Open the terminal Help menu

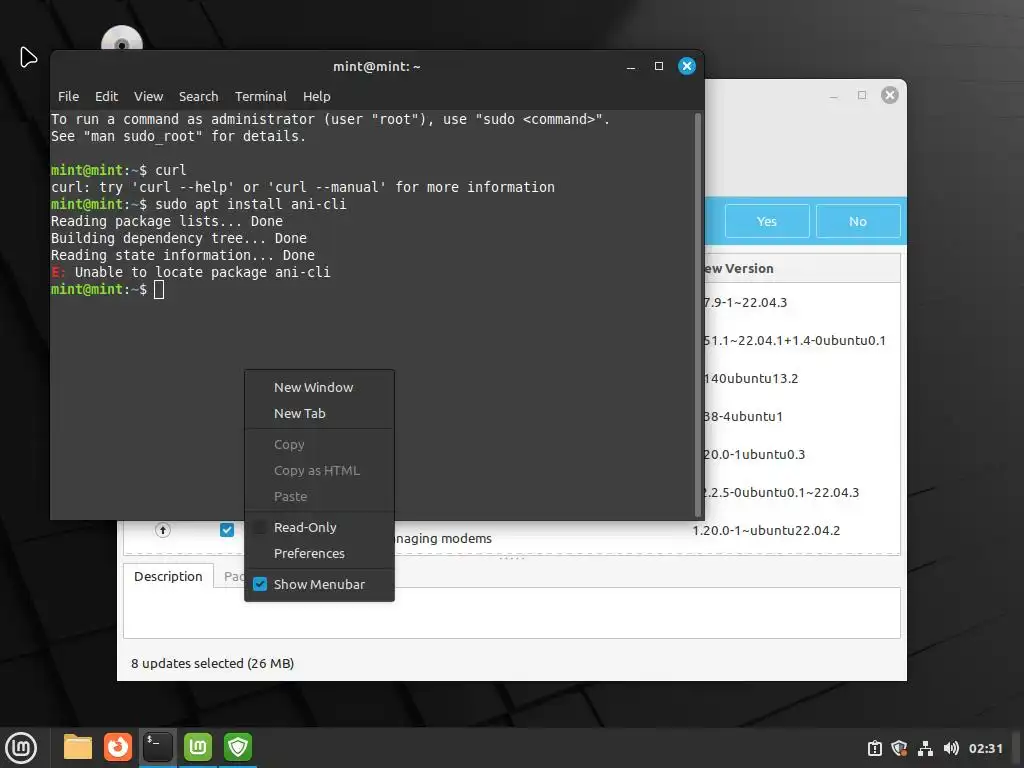[x=317, y=96]
